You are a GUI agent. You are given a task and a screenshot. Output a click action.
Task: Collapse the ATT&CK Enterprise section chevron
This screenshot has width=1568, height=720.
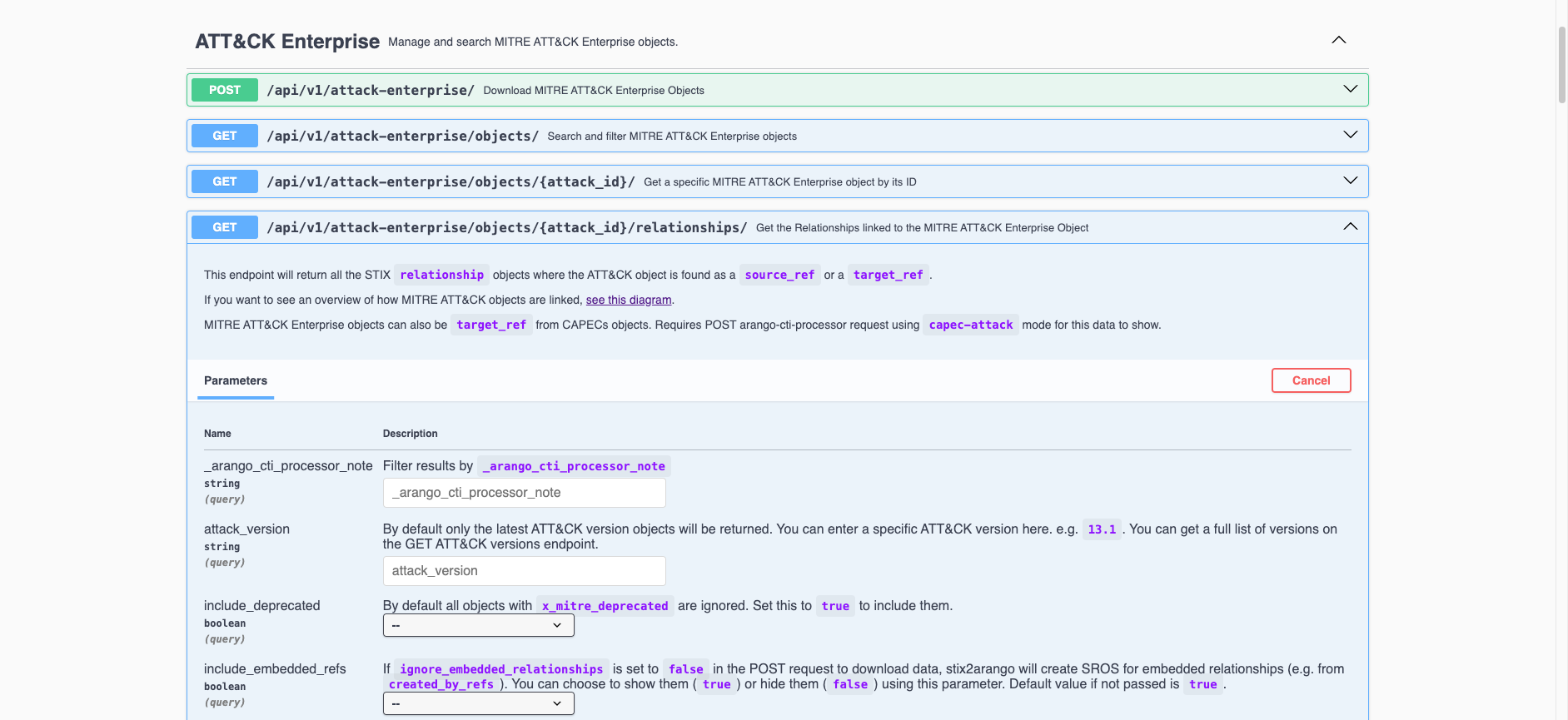[x=1338, y=40]
